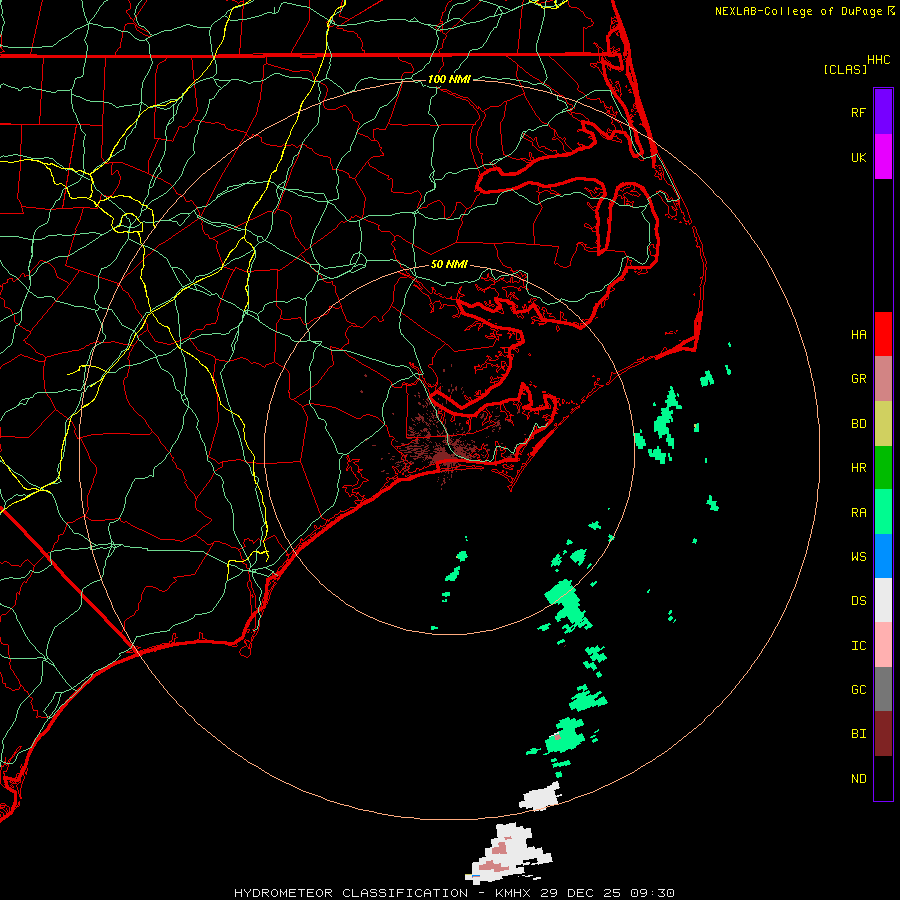Click the HA red legend swatch
Screen dimensions: 900x900
coord(883,334)
